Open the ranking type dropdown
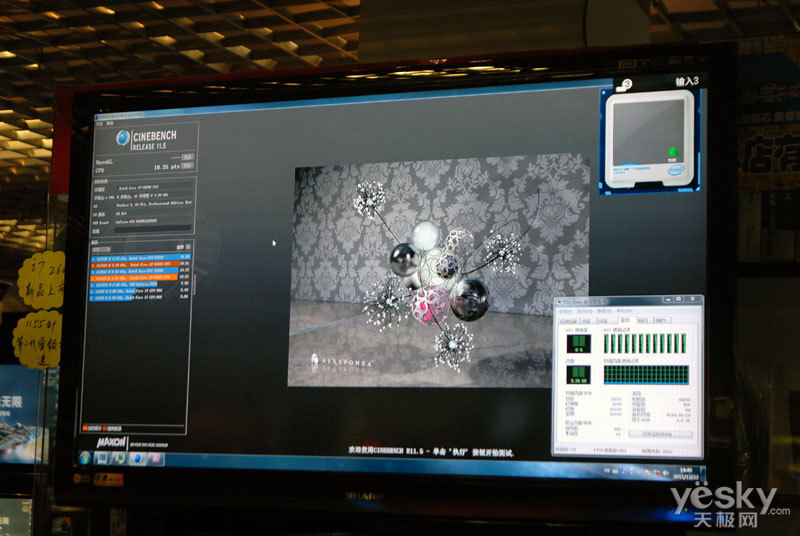This screenshot has width=800, height=536. point(101,249)
